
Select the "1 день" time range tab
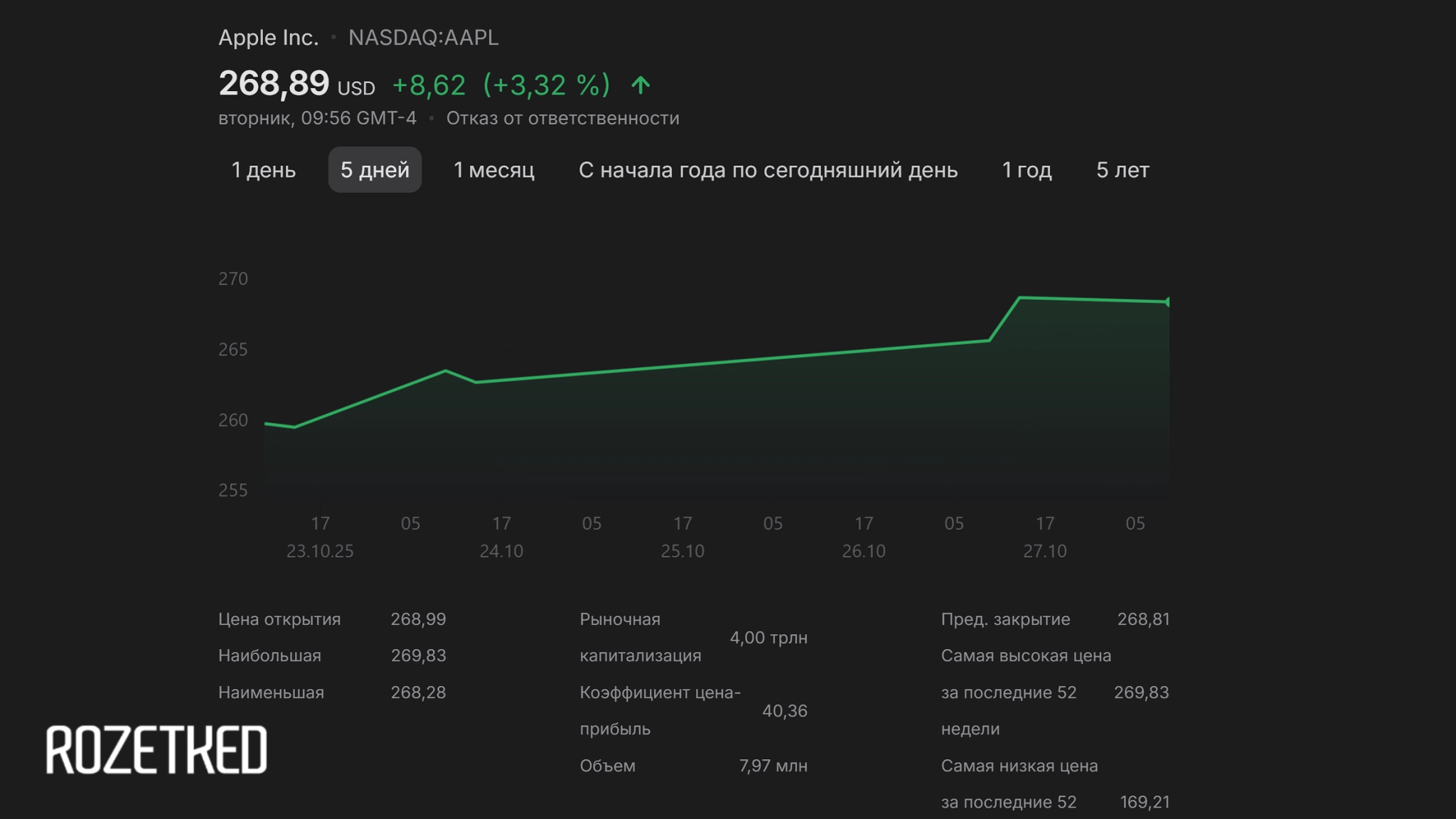[x=263, y=170]
